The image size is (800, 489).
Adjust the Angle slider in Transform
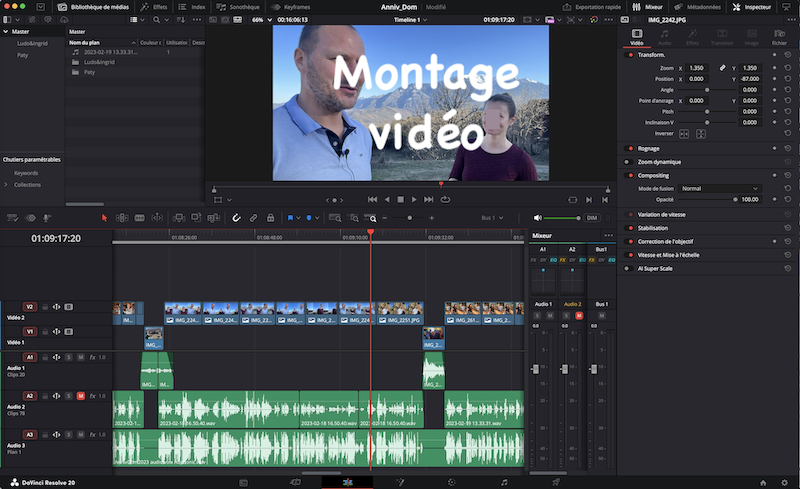tap(707, 90)
